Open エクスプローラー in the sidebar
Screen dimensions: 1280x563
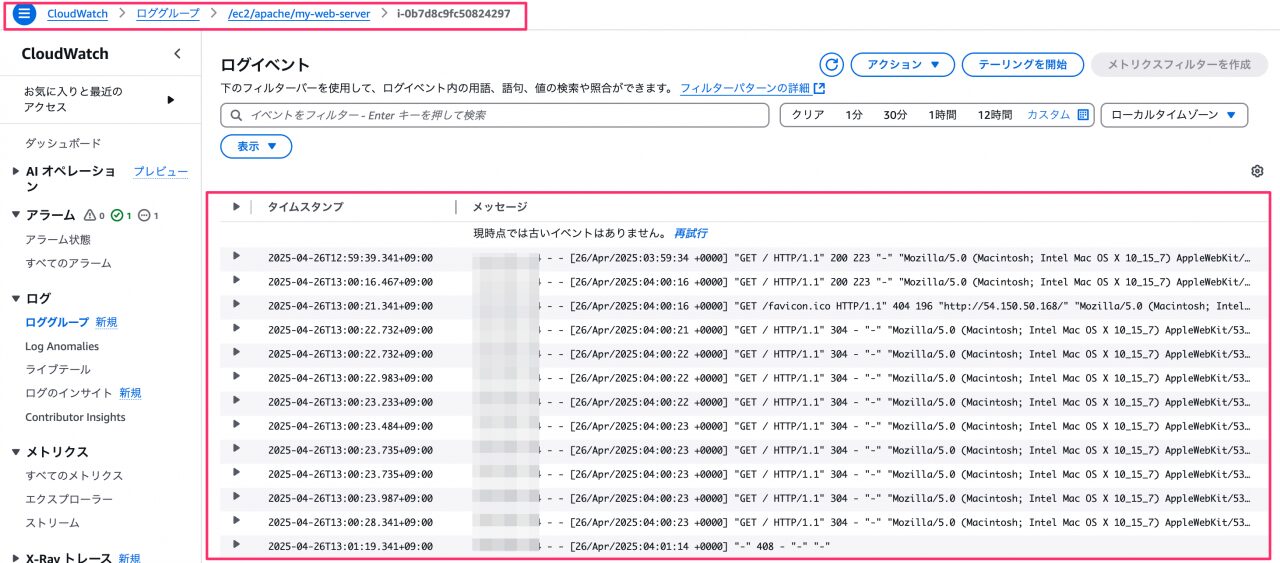tap(69, 499)
